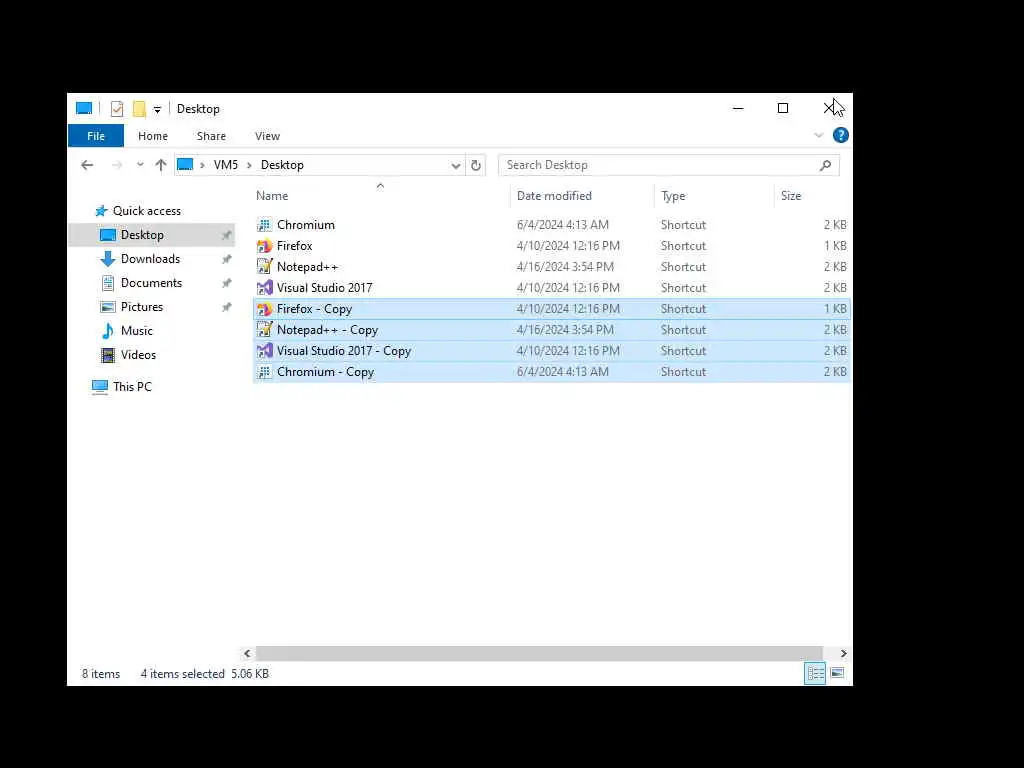1024x768 pixels.
Task: Select This PC in navigation pane
Action: (x=132, y=387)
